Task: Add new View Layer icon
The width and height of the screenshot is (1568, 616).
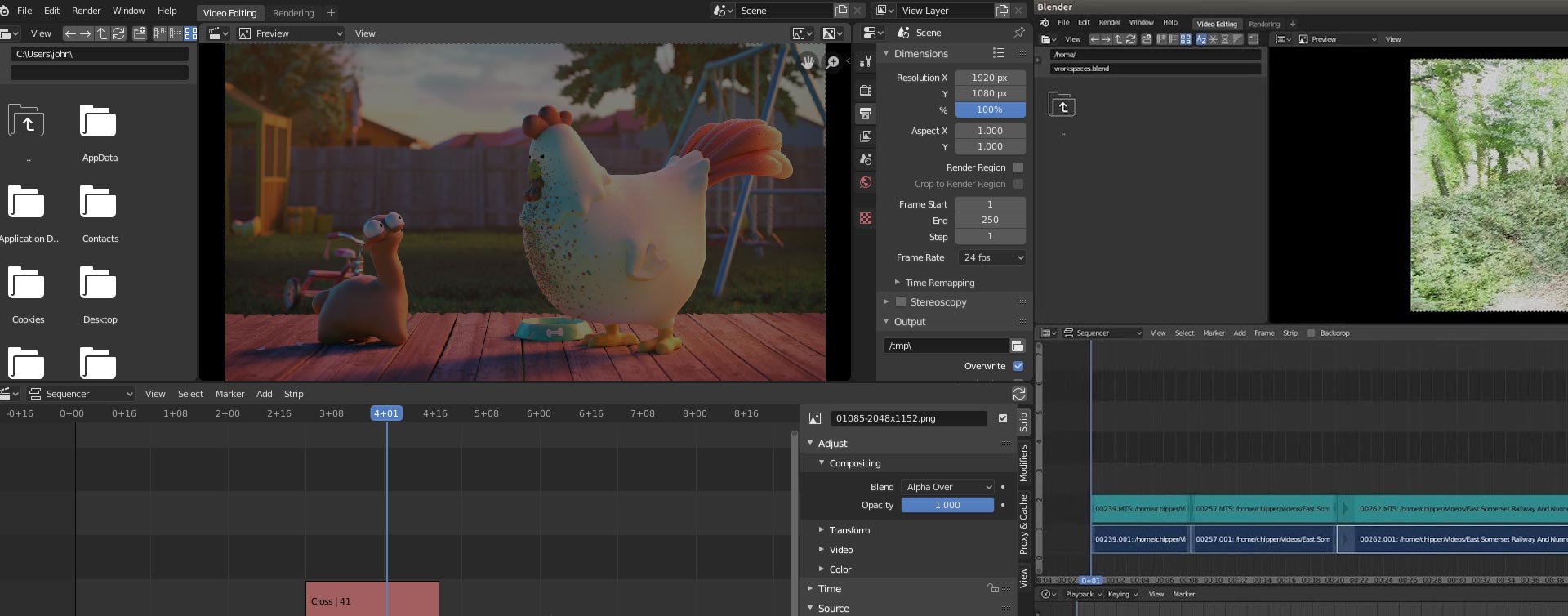Action: coord(1002,11)
